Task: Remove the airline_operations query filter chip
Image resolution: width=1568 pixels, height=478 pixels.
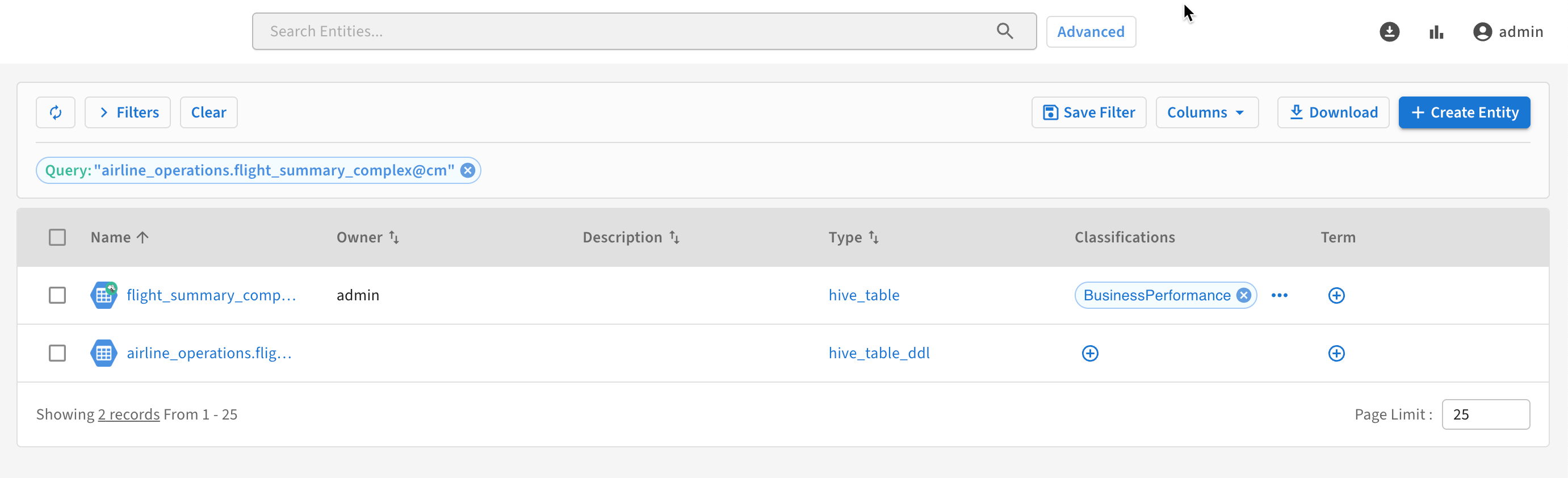Action: point(467,170)
